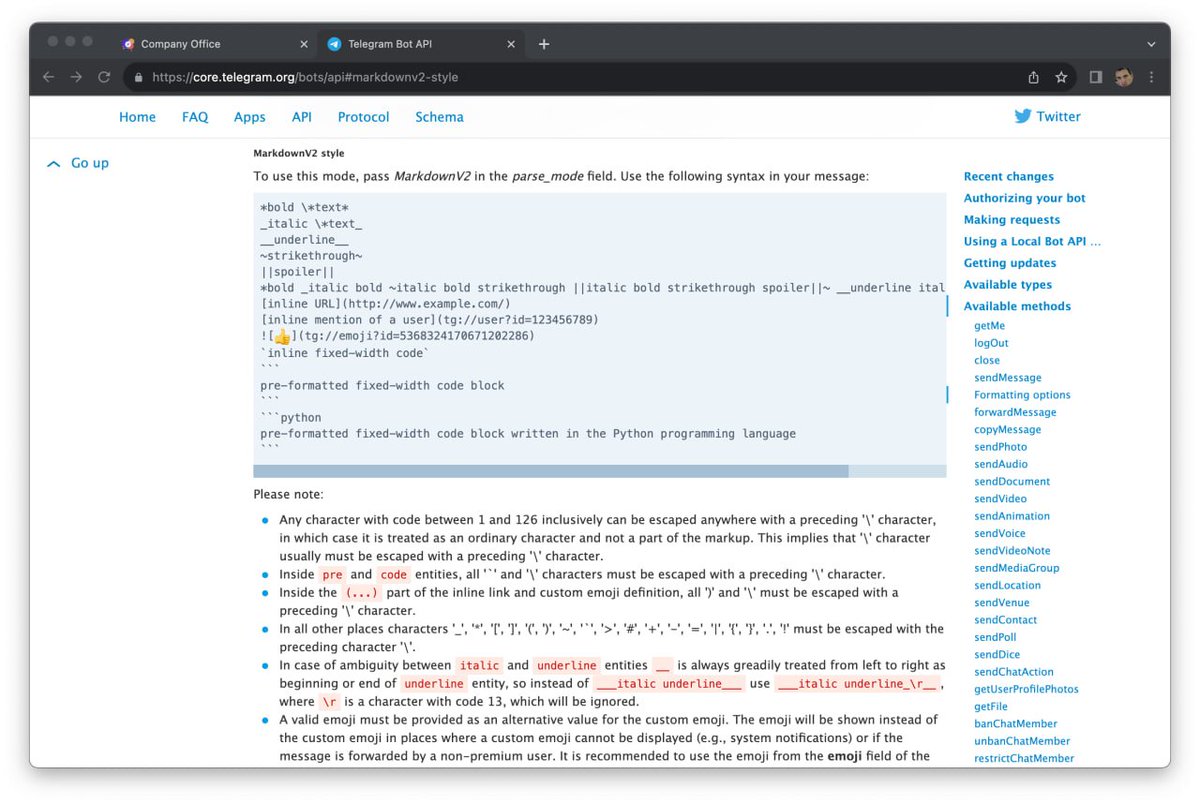This screenshot has height=804, width=1200.
Task: Open sendVideo method link
Action: [x=1001, y=499]
